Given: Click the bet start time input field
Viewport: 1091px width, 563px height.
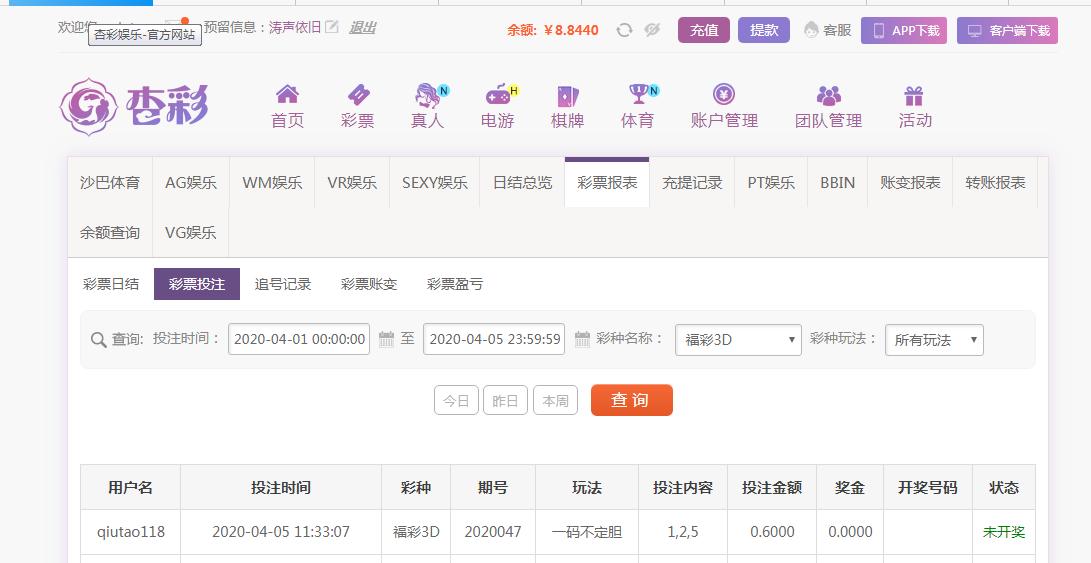Looking at the screenshot, I should tap(299, 339).
